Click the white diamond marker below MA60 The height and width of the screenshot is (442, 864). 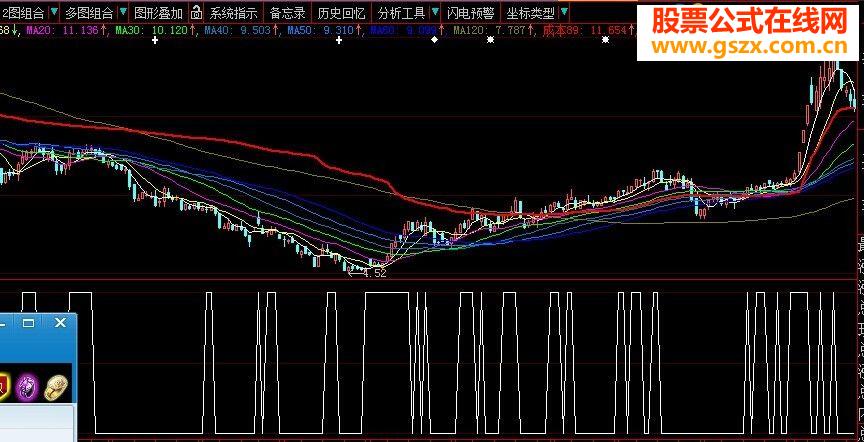pyautogui.click(x=434, y=40)
